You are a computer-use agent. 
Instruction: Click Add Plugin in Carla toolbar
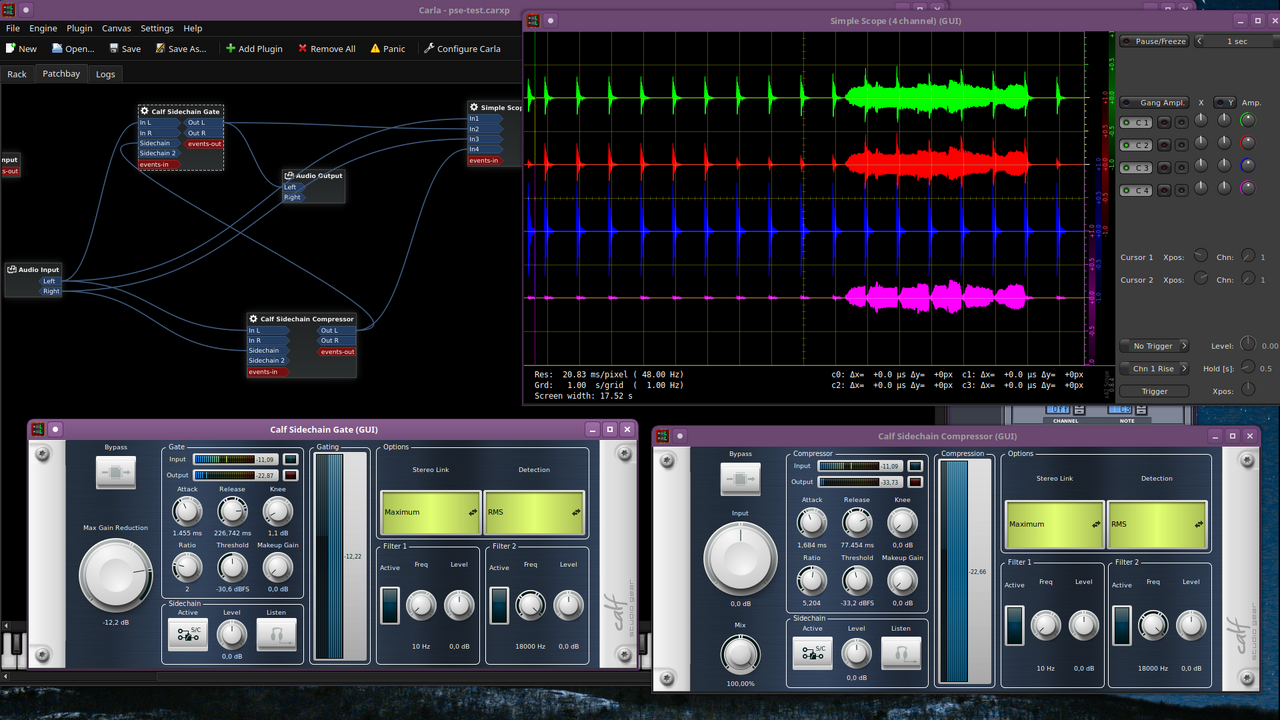point(254,48)
